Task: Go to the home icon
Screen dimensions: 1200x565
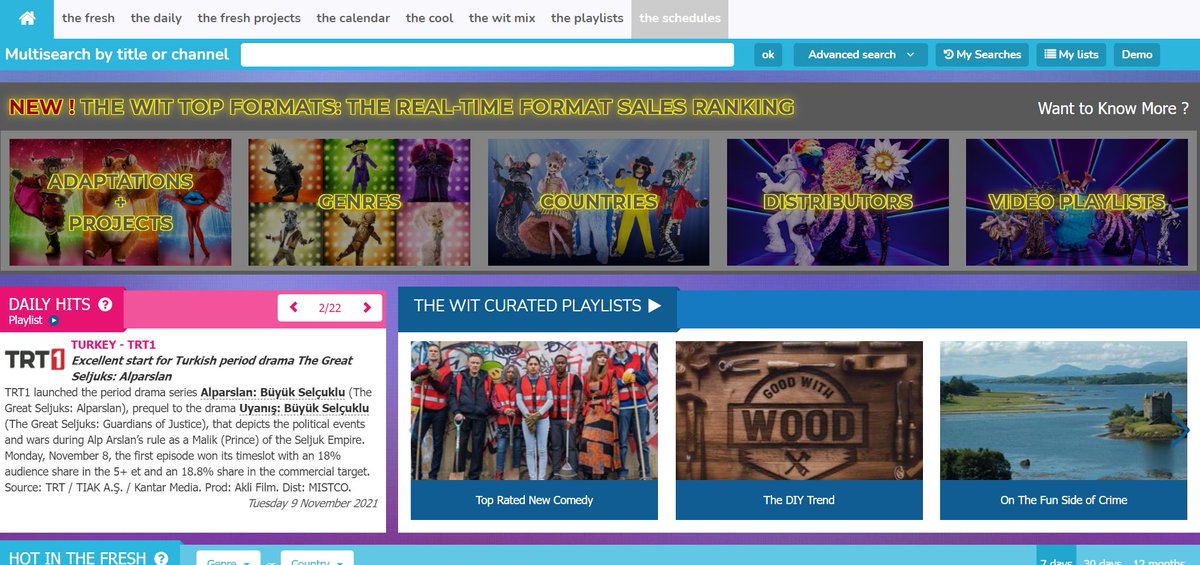Action: click(27, 18)
